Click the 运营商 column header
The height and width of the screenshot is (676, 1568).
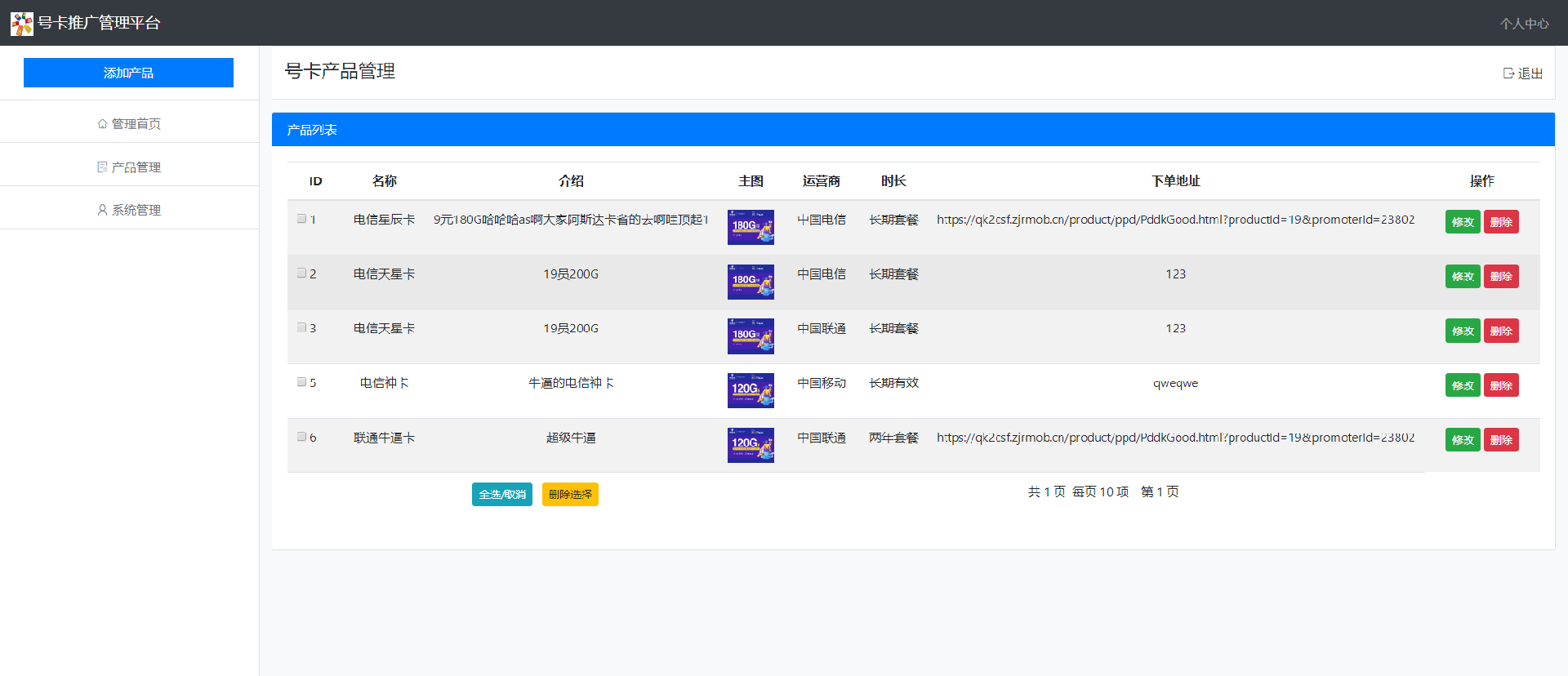pos(822,181)
